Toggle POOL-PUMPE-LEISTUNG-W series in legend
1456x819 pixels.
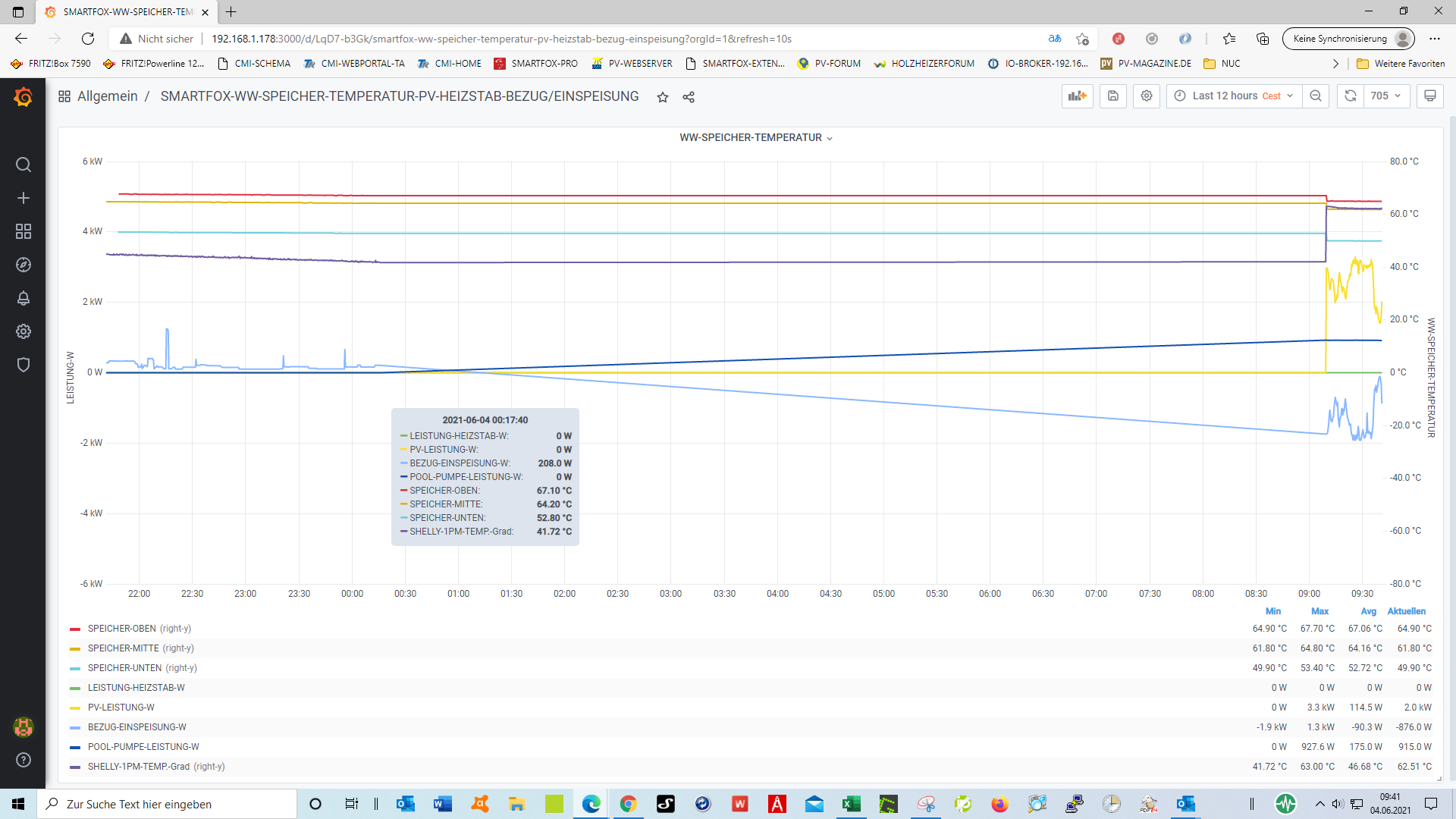coord(143,747)
